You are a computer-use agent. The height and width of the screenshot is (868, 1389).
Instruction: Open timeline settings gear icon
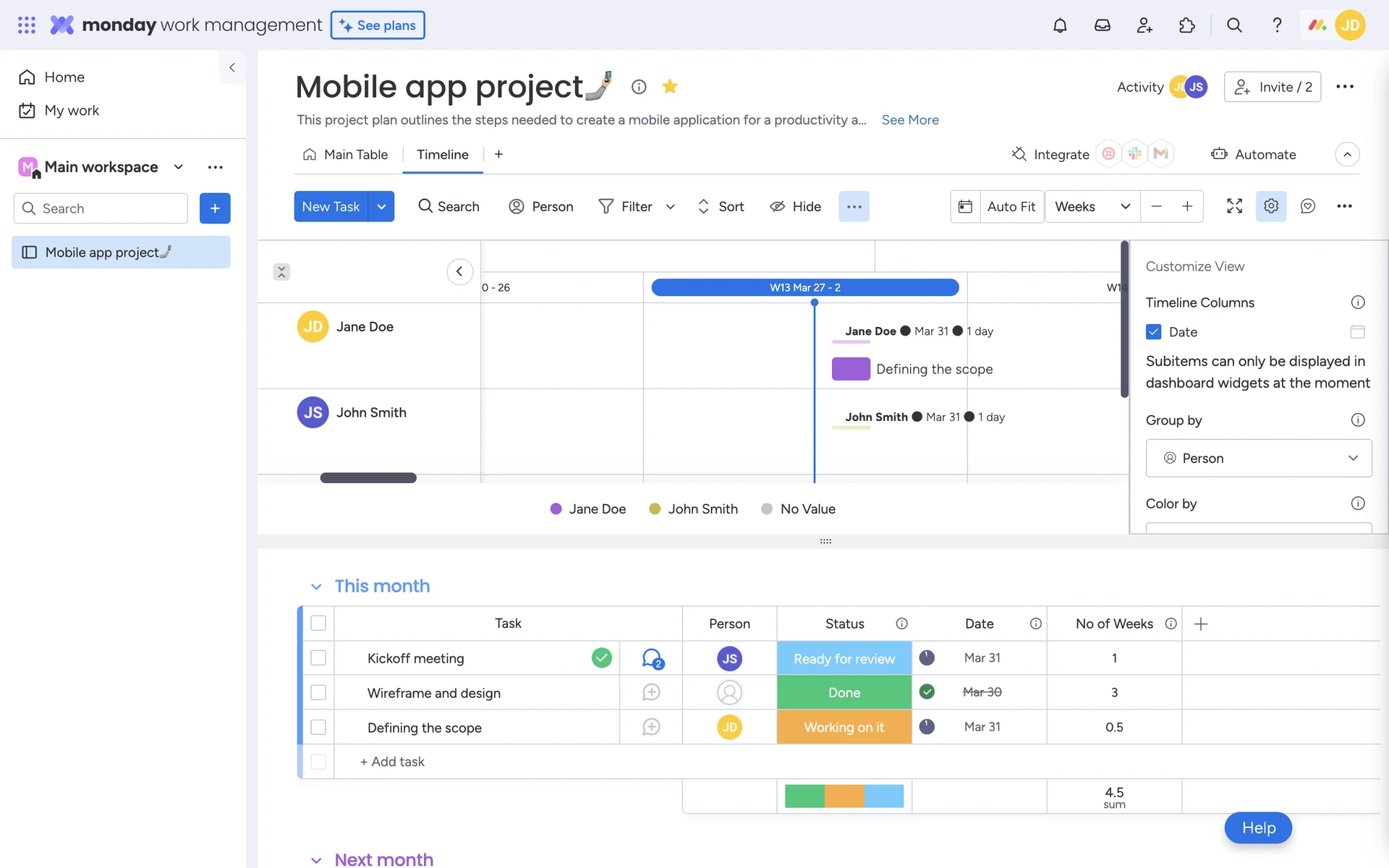1271,206
